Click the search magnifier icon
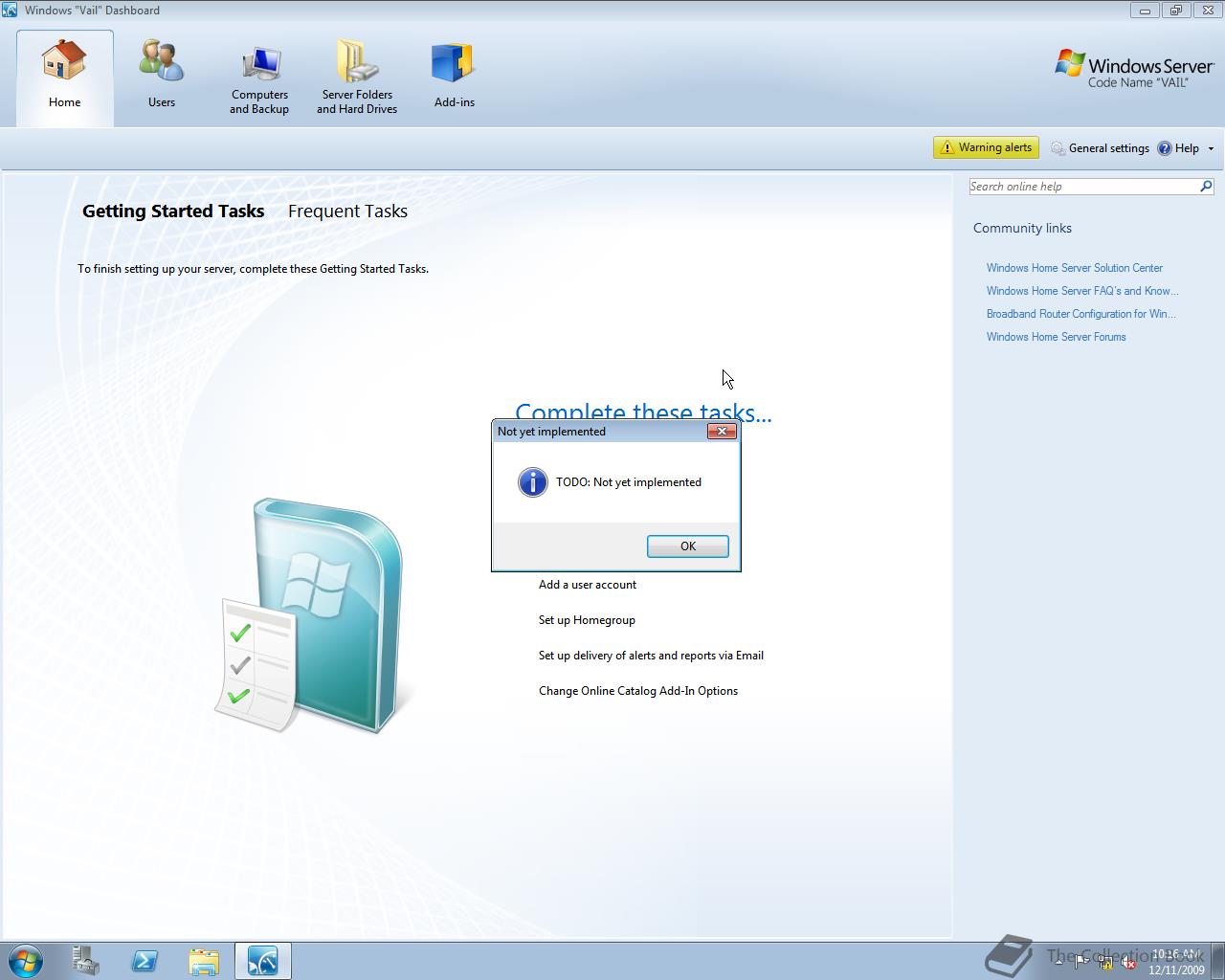The width and height of the screenshot is (1225, 980). 1206,187
